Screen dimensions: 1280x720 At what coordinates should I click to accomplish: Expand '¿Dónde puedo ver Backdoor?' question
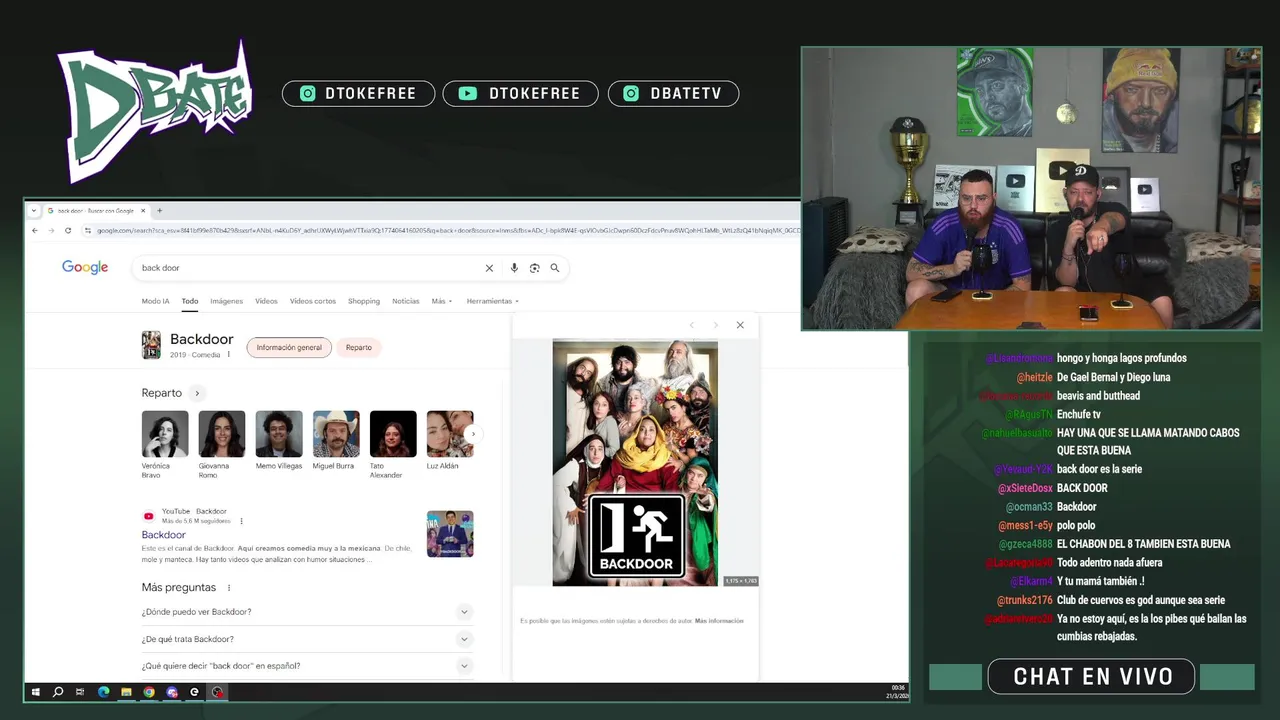(x=307, y=612)
